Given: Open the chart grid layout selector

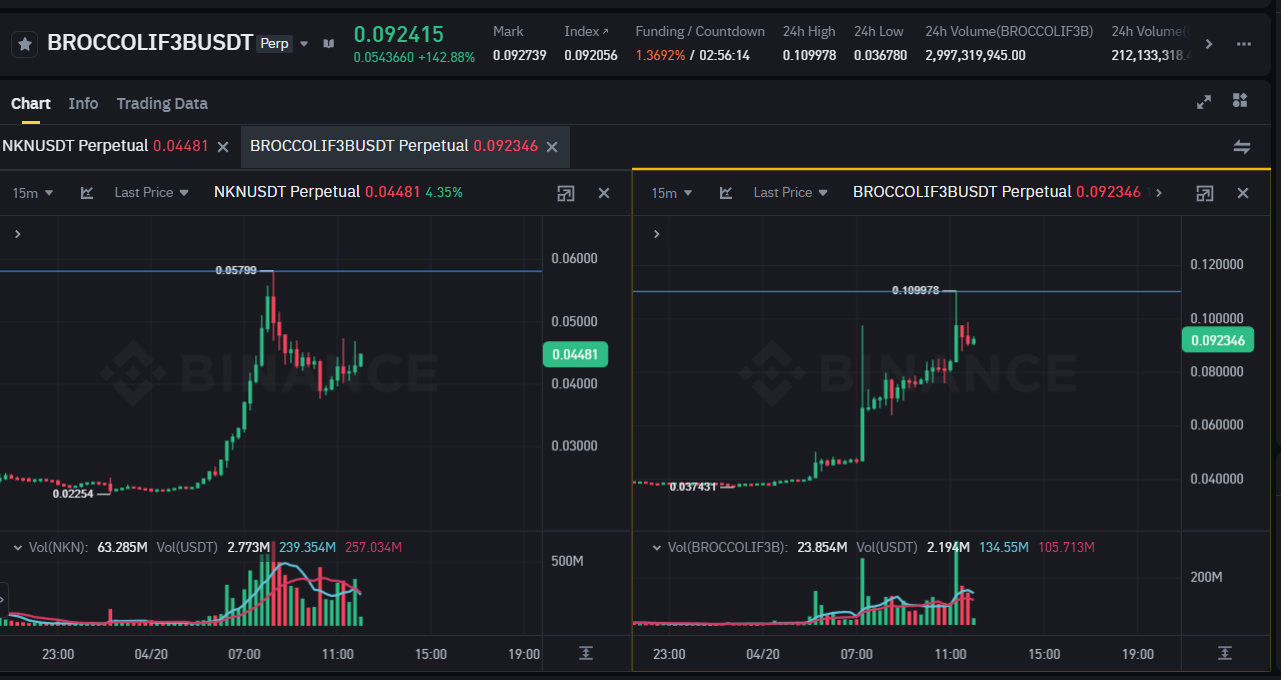Looking at the screenshot, I should [x=1240, y=101].
